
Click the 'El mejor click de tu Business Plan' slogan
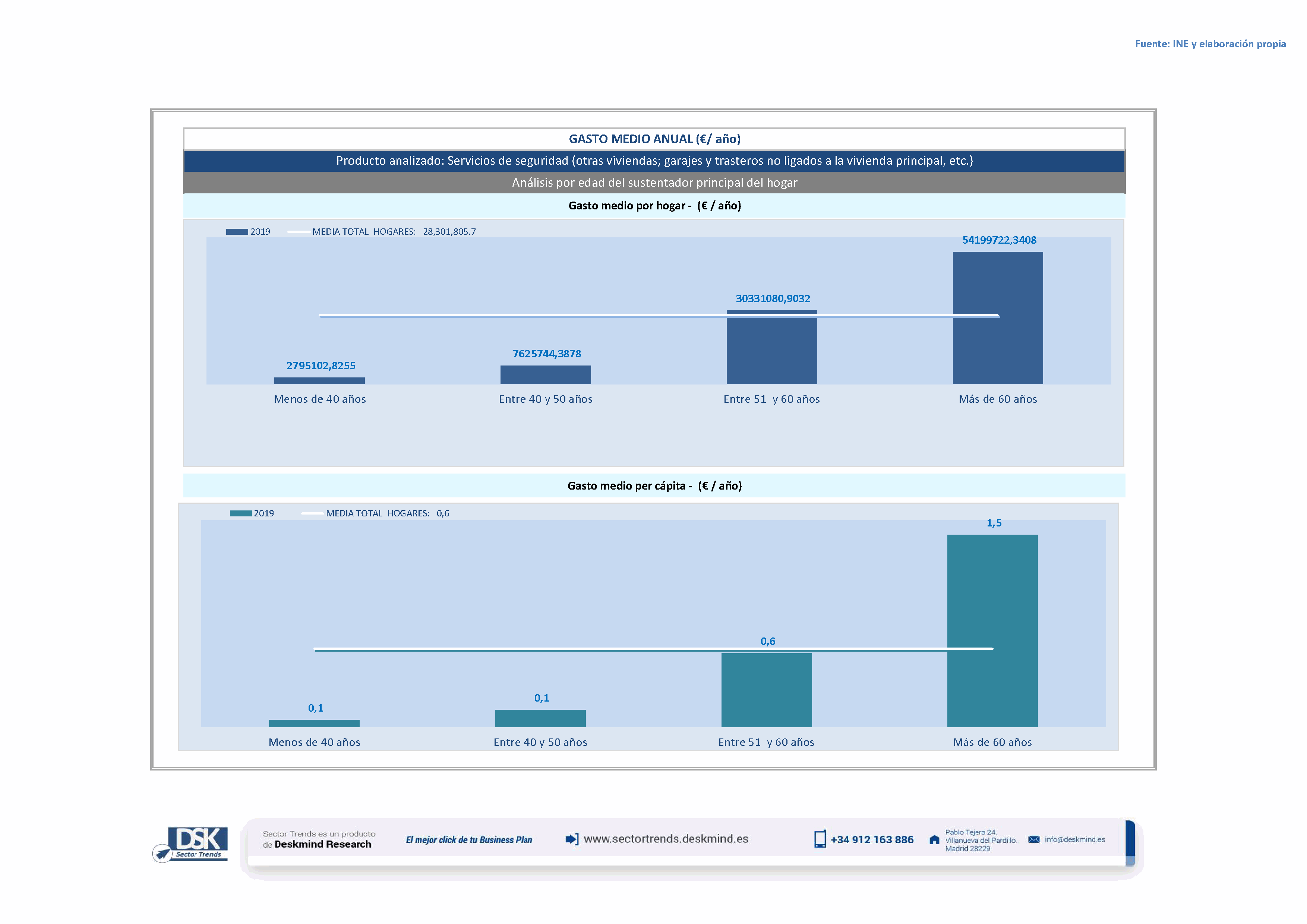click(468, 840)
